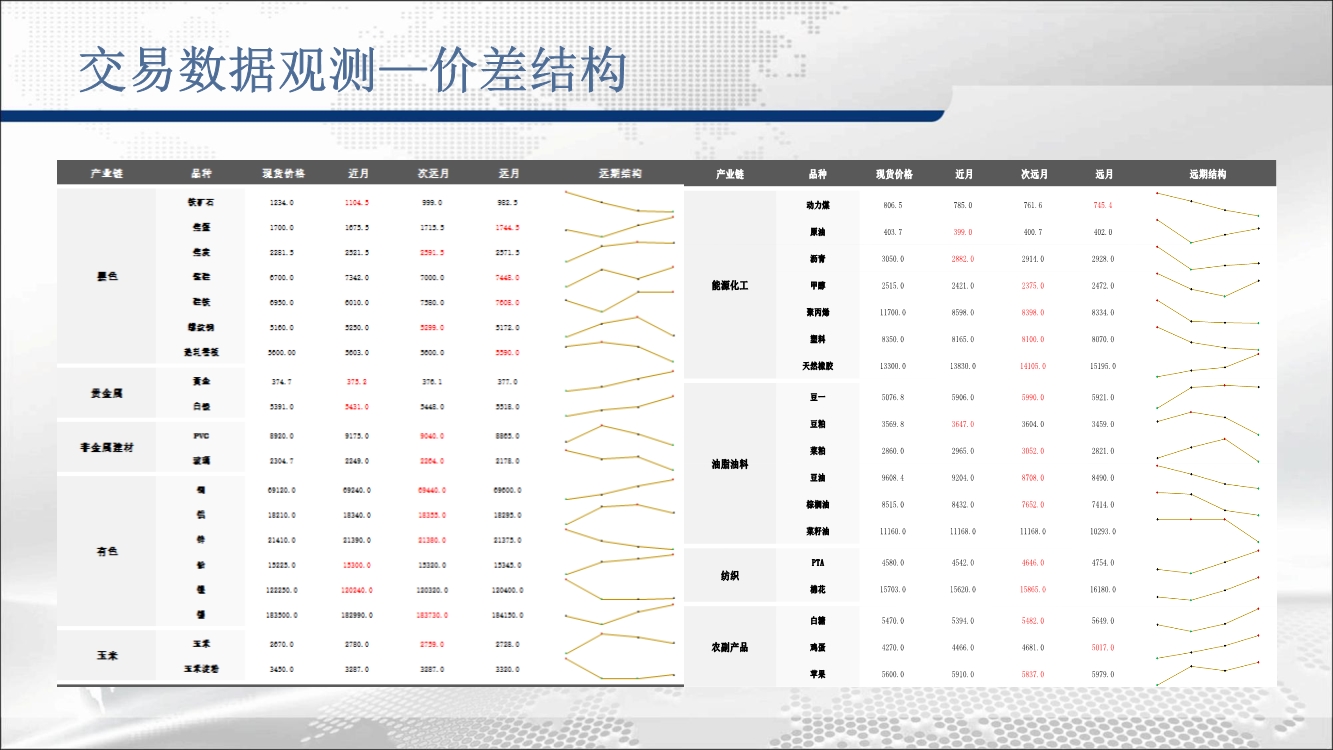Click the 铁矿石 variety cell

pyautogui.click(x=201, y=202)
